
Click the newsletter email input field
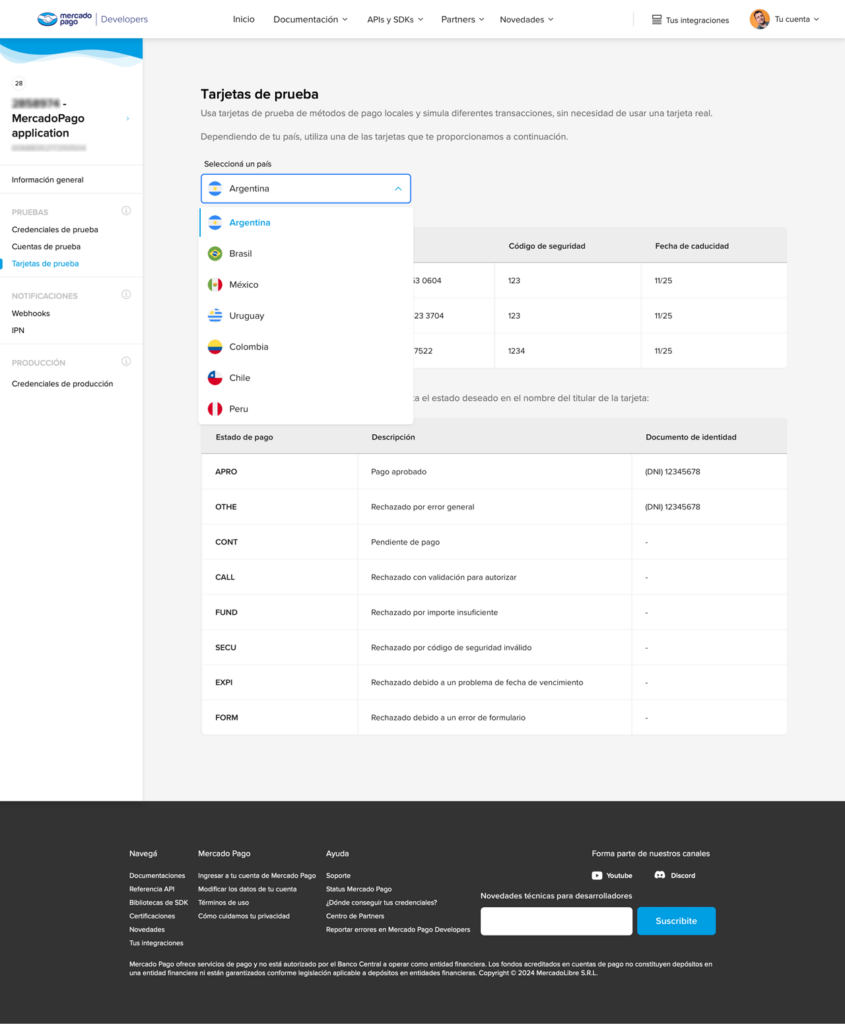556,921
